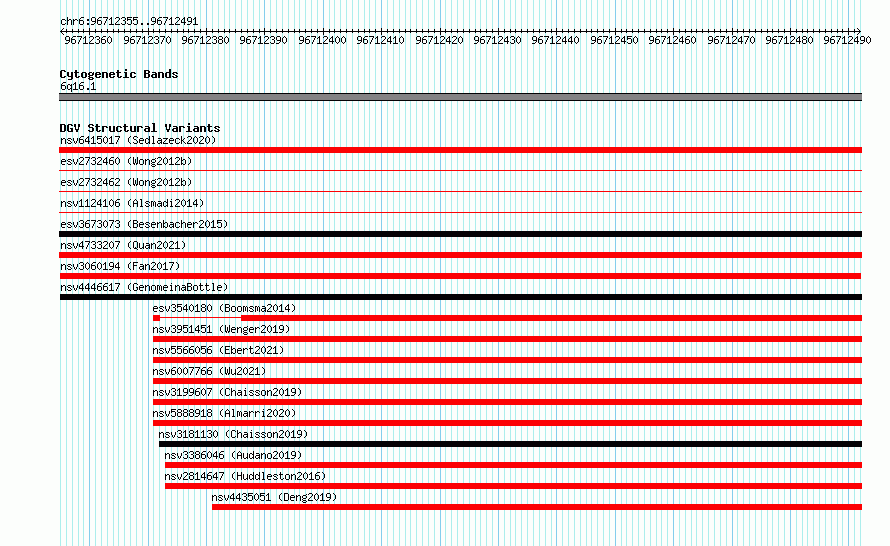Click ruler position 96712440
Viewport: 890px width, 546px height.
click(555, 40)
